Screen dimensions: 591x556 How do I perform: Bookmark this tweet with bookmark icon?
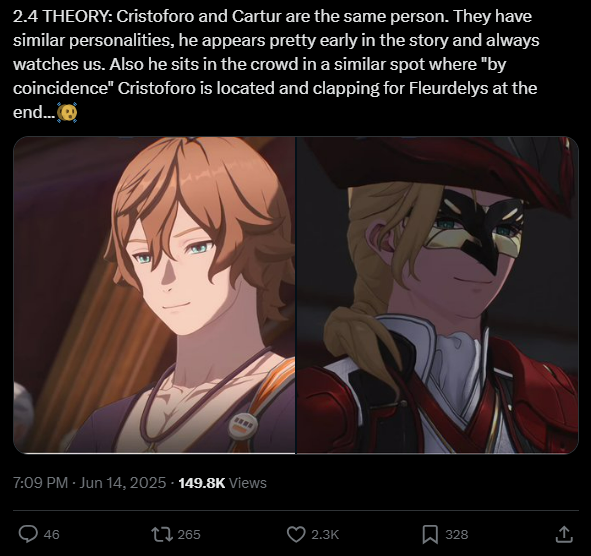[430, 535]
